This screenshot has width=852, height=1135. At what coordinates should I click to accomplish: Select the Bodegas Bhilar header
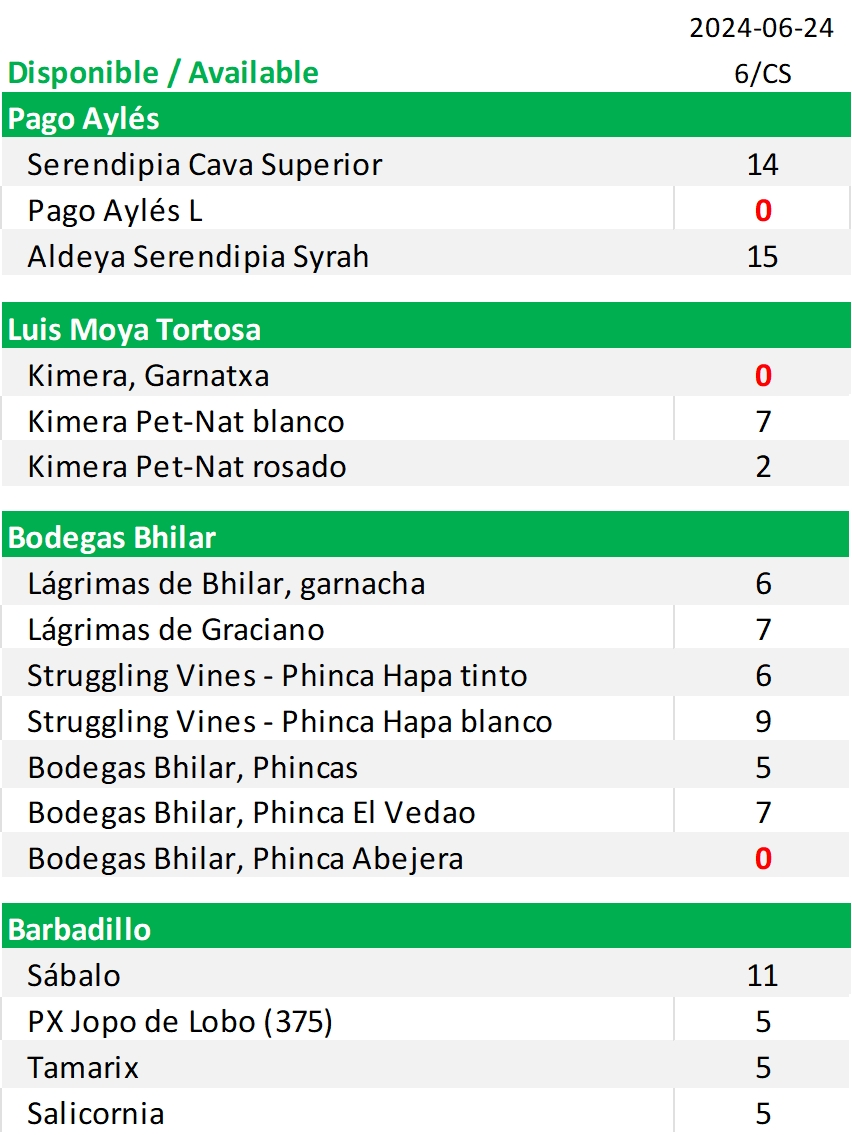point(426,536)
